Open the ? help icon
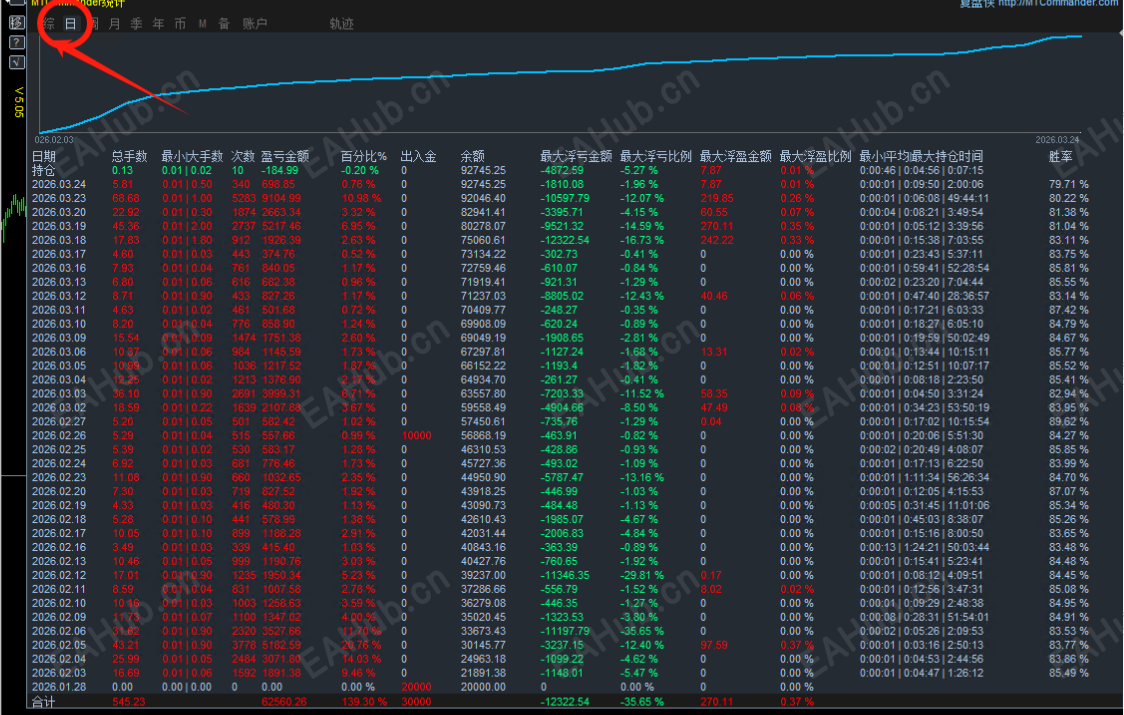The image size is (1124, 715). click(16, 42)
